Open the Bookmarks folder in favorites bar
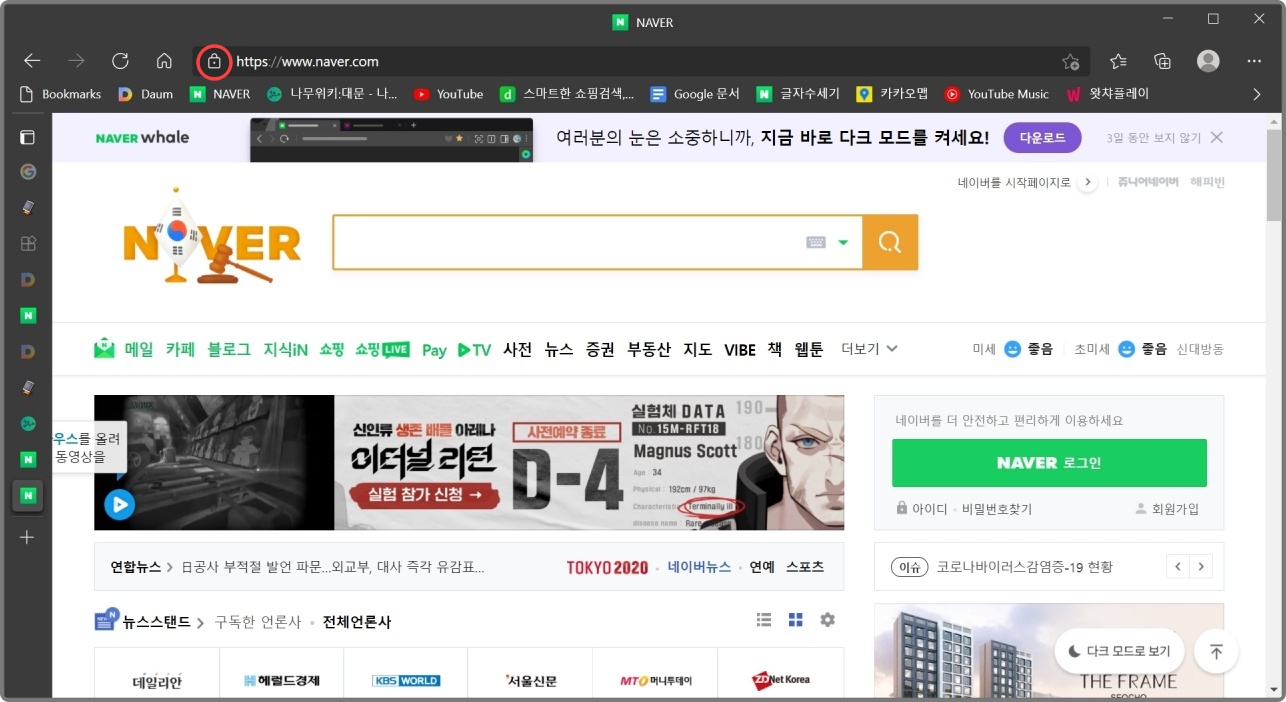1286x702 pixels. [61, 94]
